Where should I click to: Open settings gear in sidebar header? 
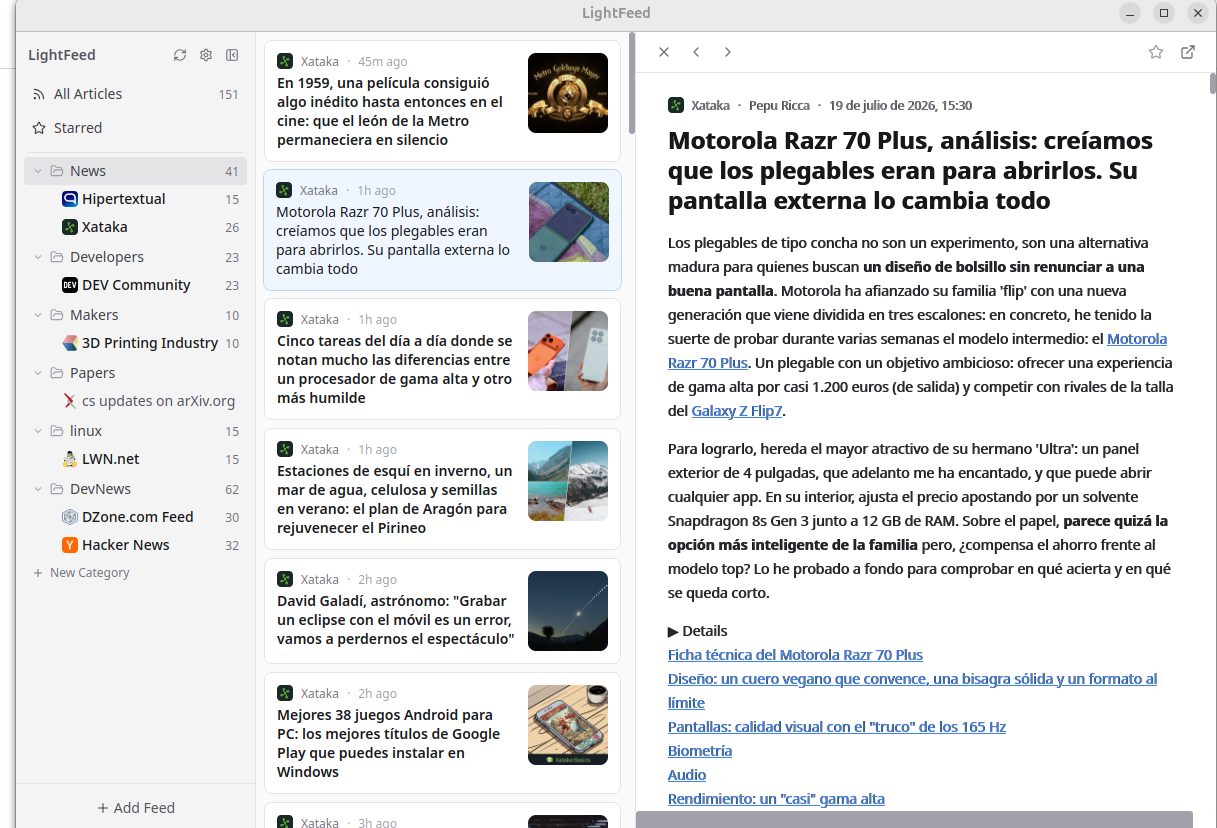206,55
